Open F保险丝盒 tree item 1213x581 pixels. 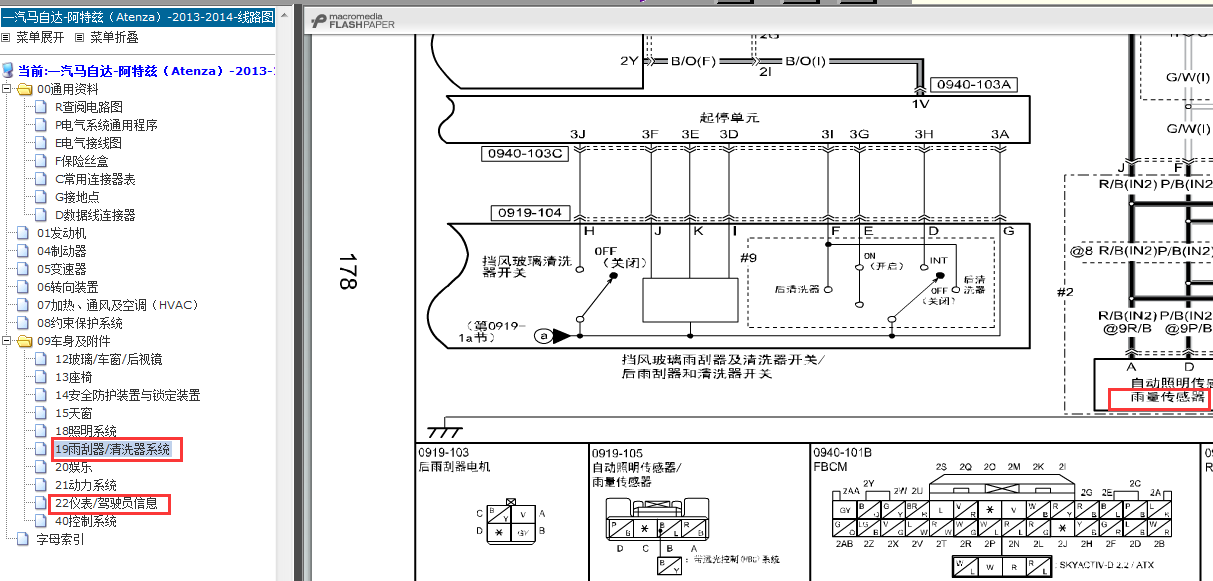pos(81,161)
